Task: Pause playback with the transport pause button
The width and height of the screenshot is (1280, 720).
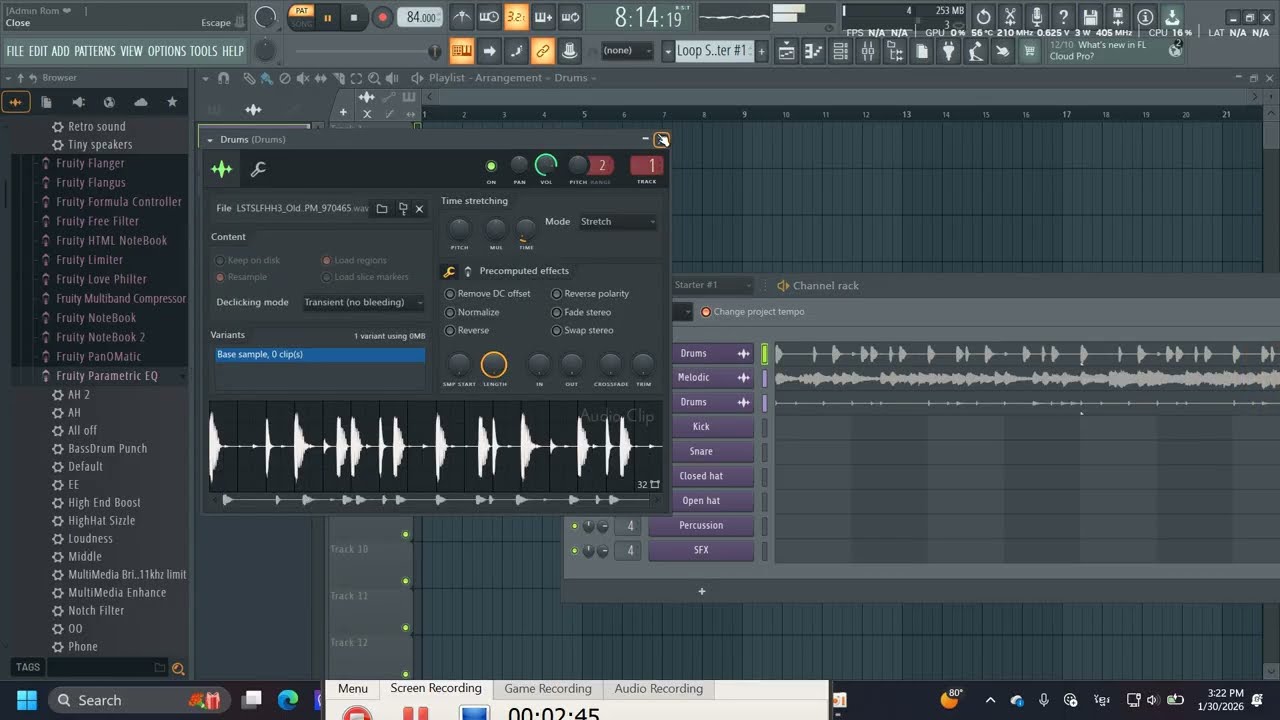Action: coord(327,17)
